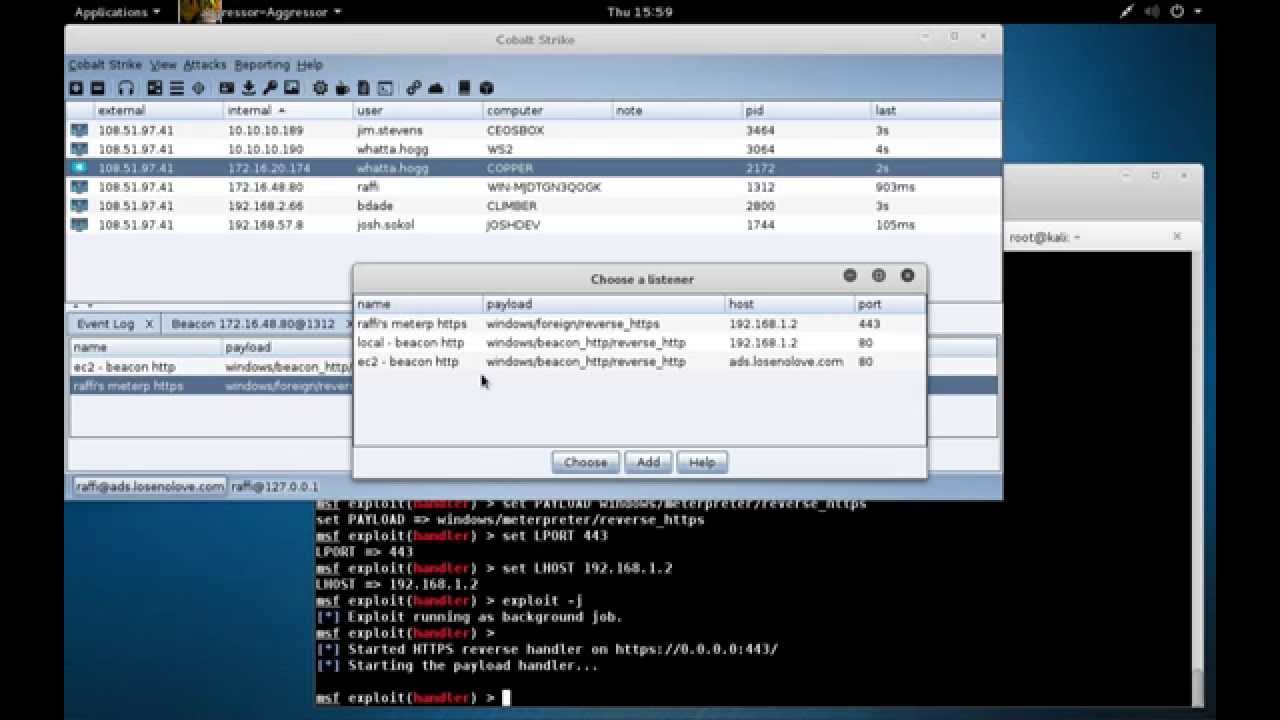Click the volume icon in top panel
Screen dimensions: 1280x720
tap(1151, 12)
